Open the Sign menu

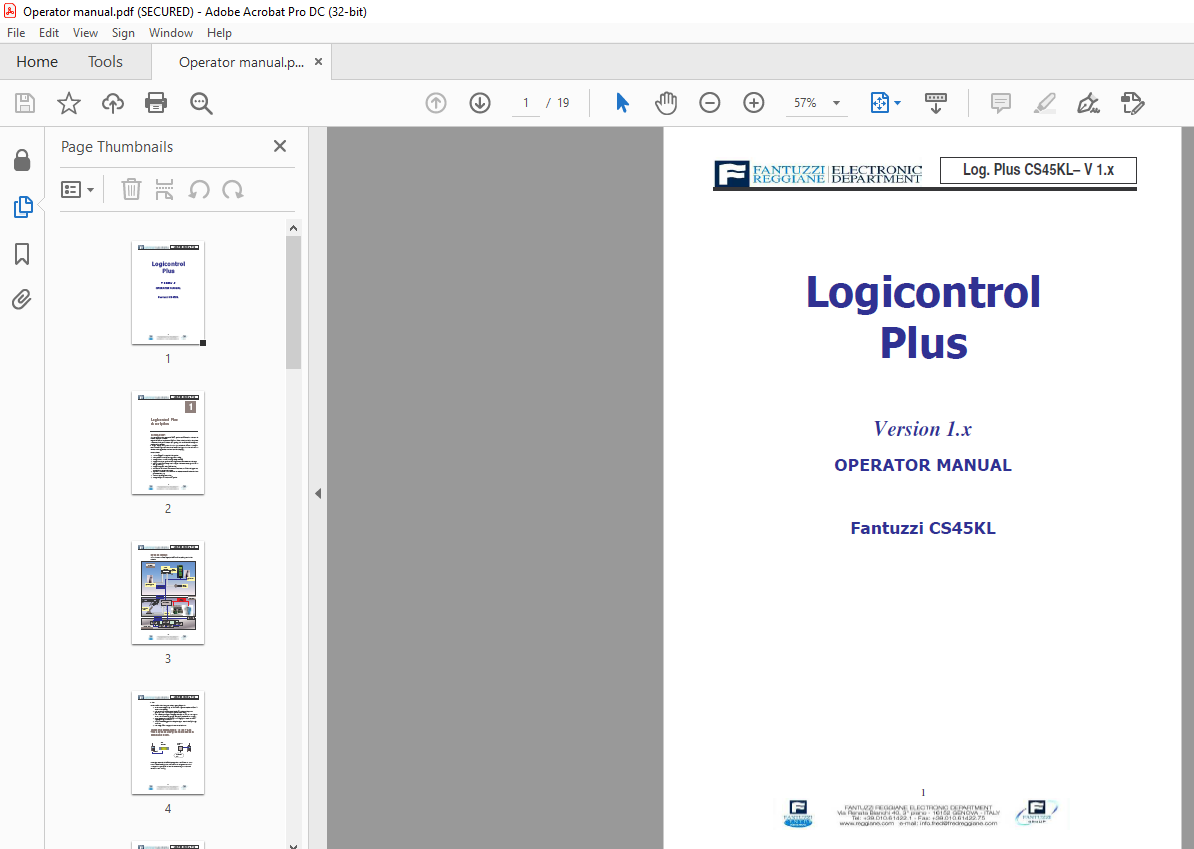coord(123,33)
